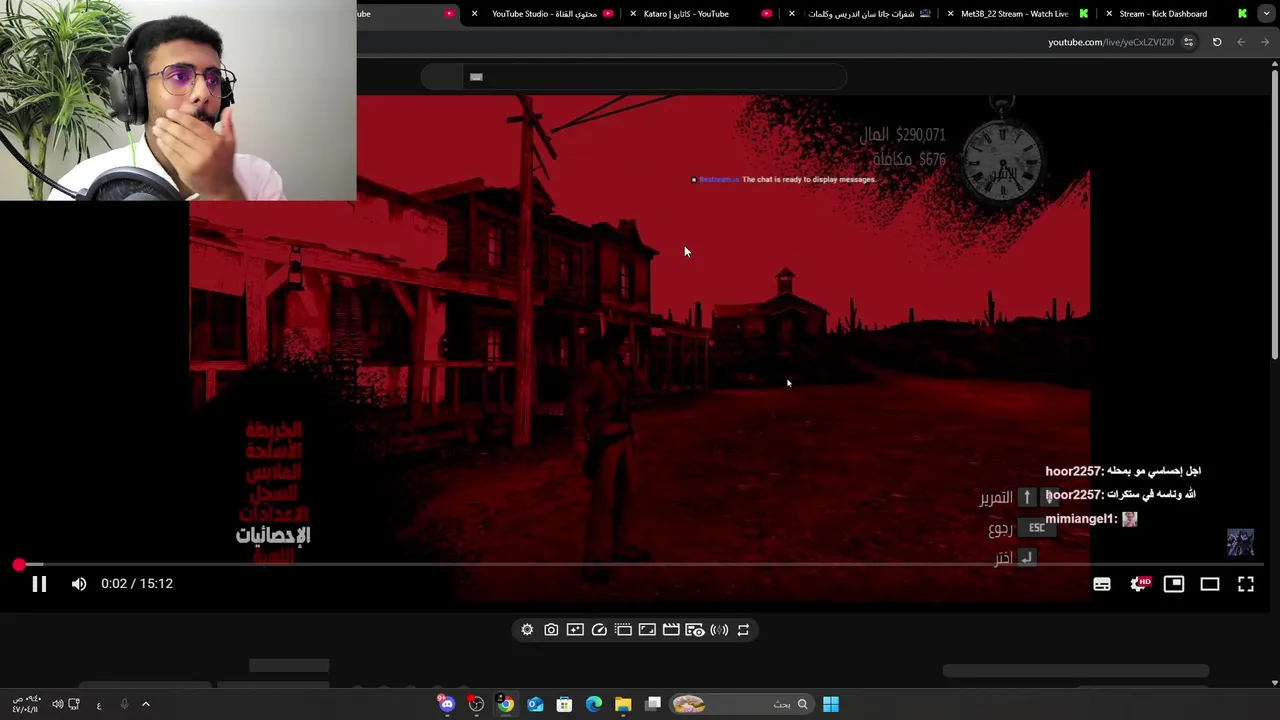
Task: Toggle subtitles captions button
Action: click(x=1102, y=584)
